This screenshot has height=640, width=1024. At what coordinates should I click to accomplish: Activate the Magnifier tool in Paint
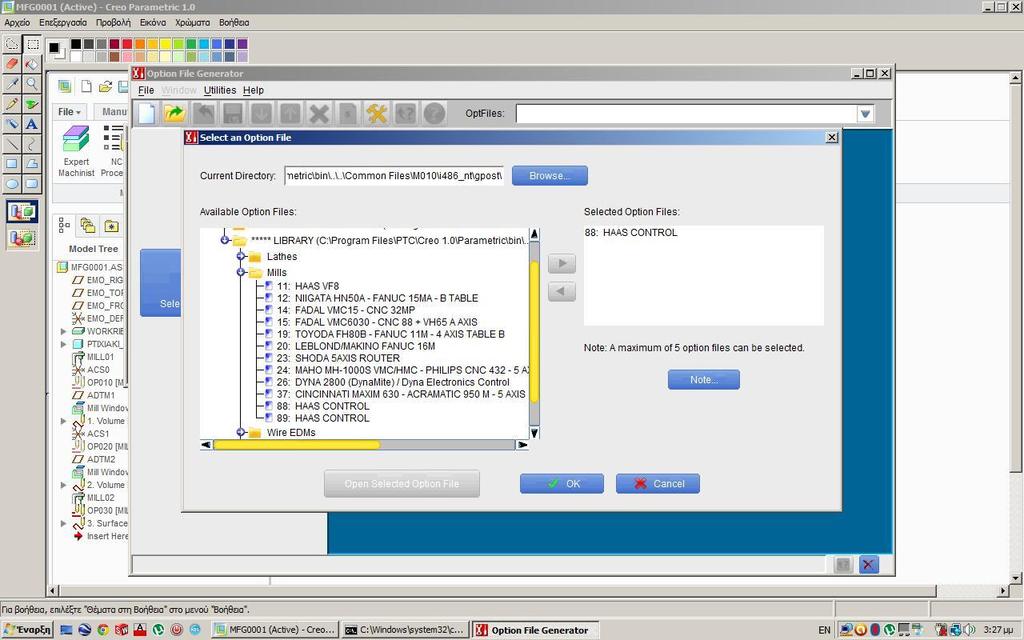click(32, 84)
